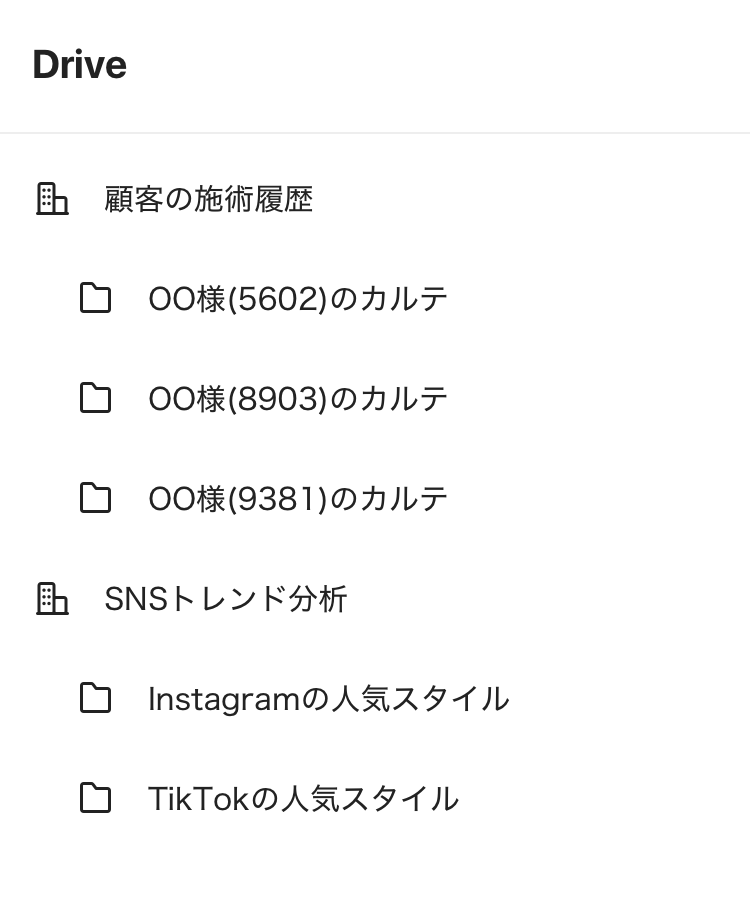Image resolution: width=750 pixels, height=900 pixels.
Task: Click the building icon beside SNSトレンド分析
Action: click(x=52, y=599)
